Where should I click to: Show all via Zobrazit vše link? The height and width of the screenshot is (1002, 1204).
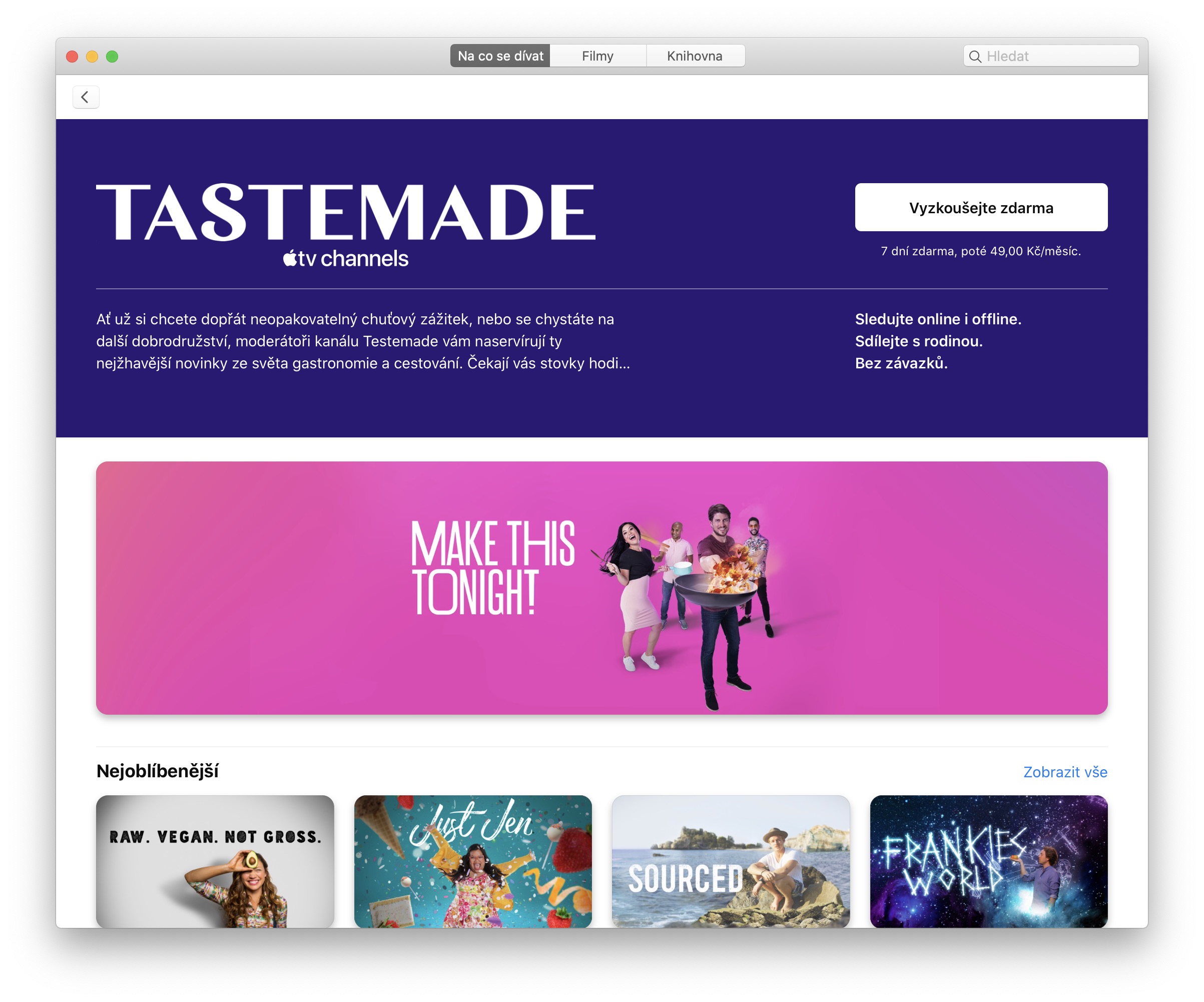click(1065, 772)
